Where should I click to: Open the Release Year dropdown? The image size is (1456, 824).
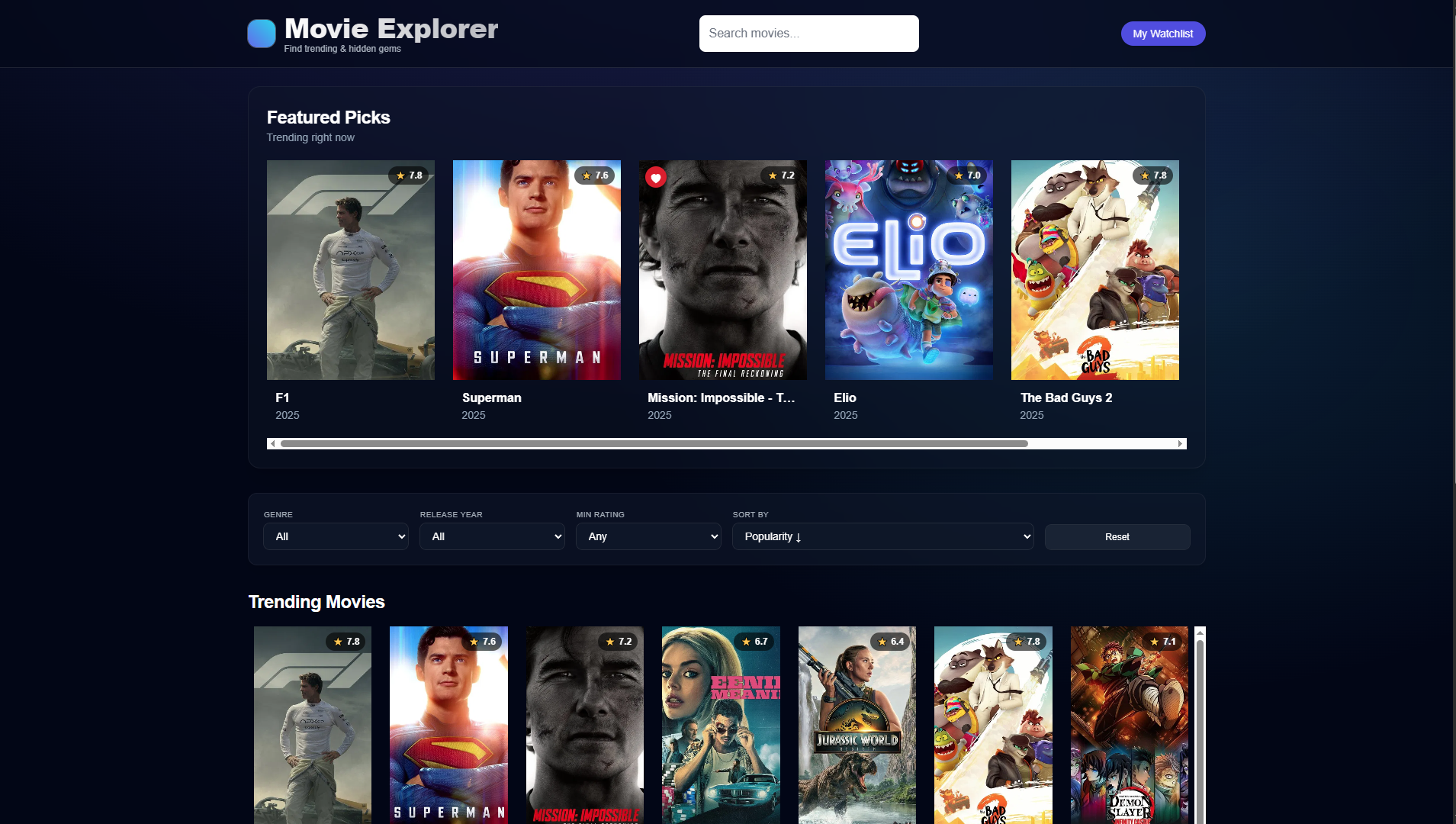492,536
